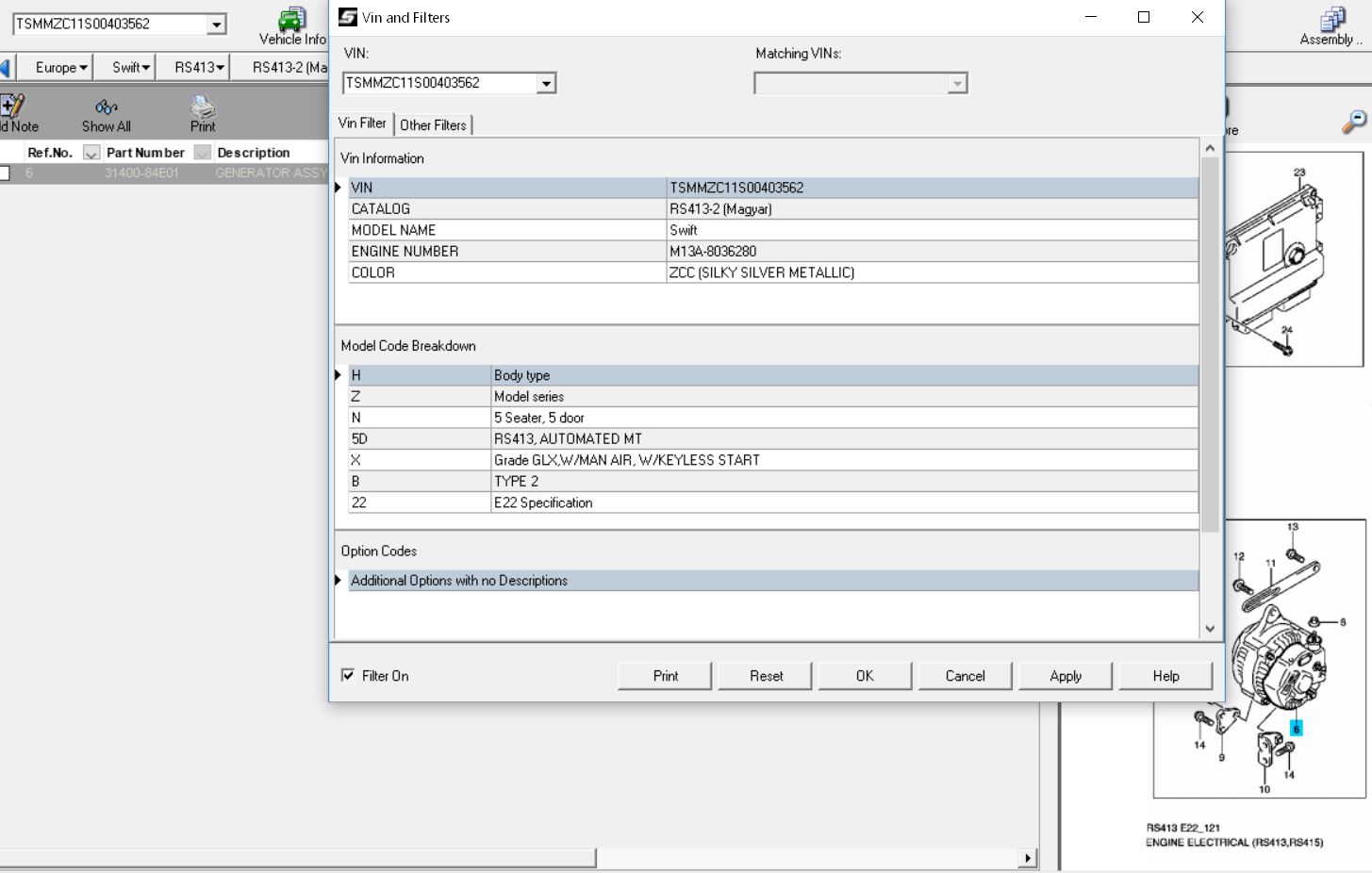Click highlighted callout 6 on the diagram
The width and height of the screenshot is (1372, 873).
(x=1296, y=728)
